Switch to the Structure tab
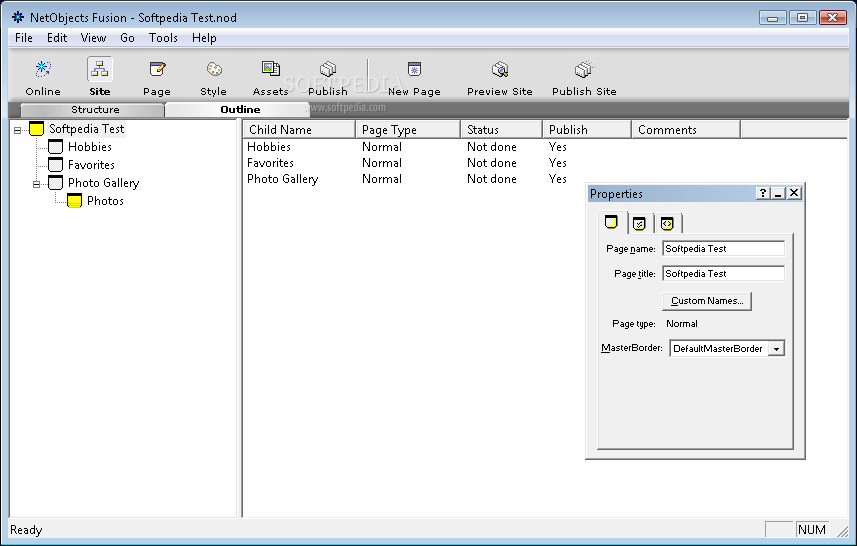The image size is (857, 546). pyautogui.click(x=93, y=110)
